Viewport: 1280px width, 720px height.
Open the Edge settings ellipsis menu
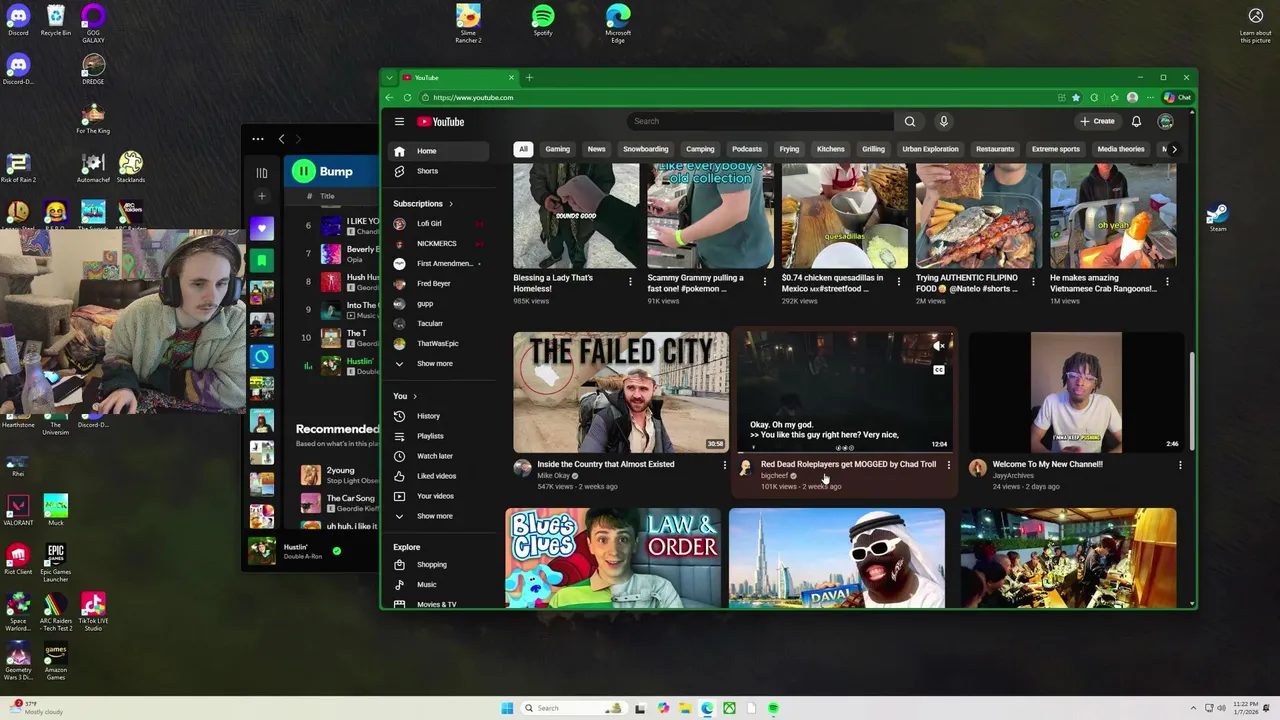tap(1150, 98)
